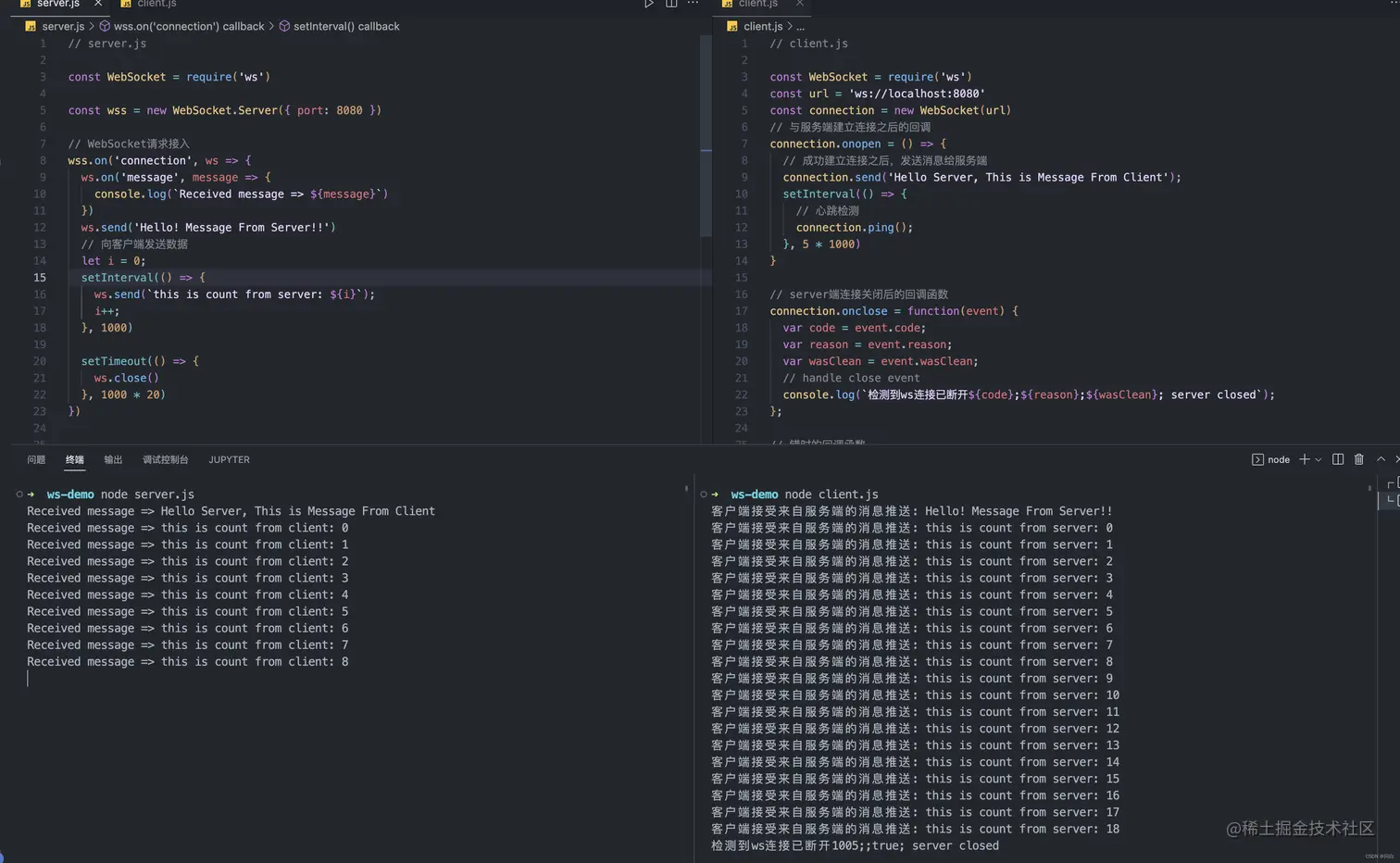Close the server.js tab in left editor

[x=98, y=4]
